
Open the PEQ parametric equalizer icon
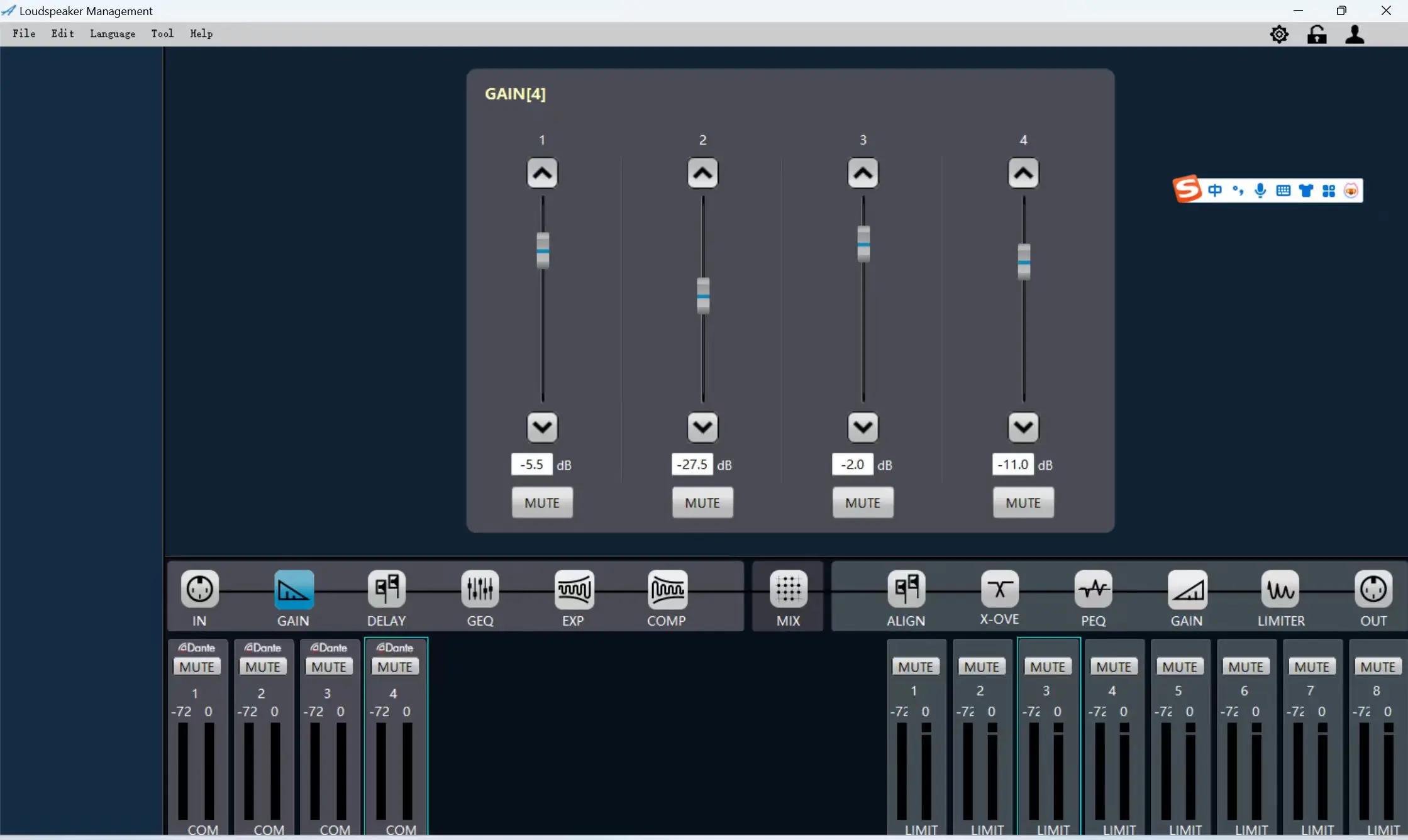click(x=1093, y=589)
